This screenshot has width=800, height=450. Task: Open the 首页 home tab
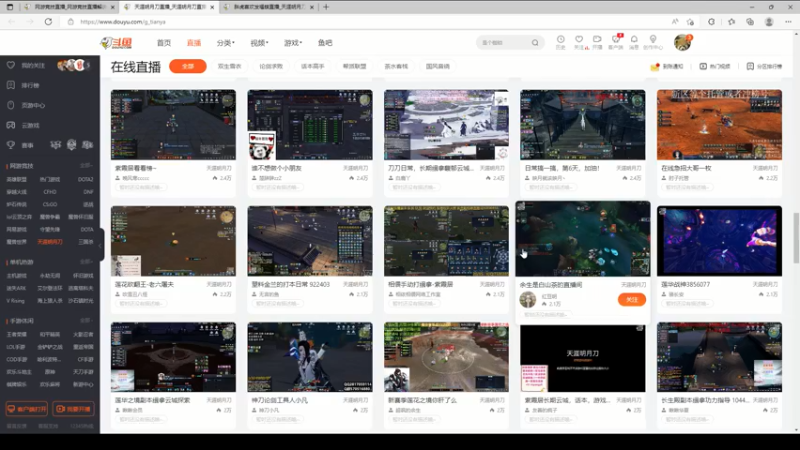click(164, 43)
